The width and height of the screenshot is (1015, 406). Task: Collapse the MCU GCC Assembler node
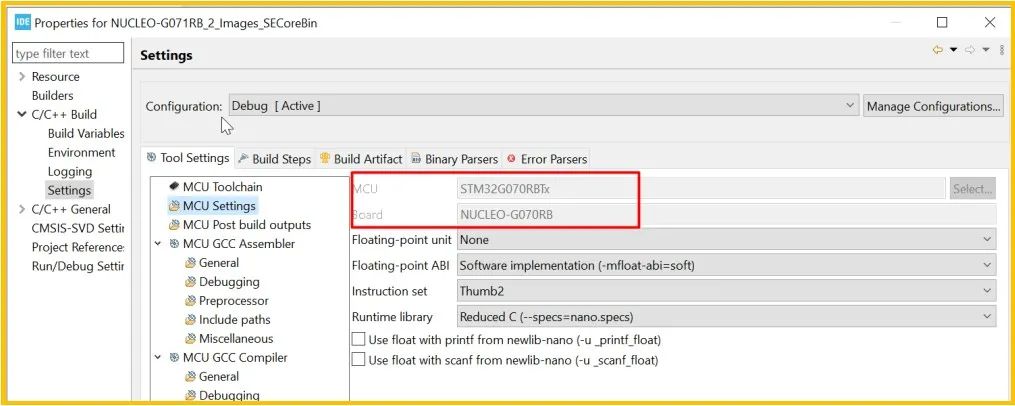coord(158,244)
